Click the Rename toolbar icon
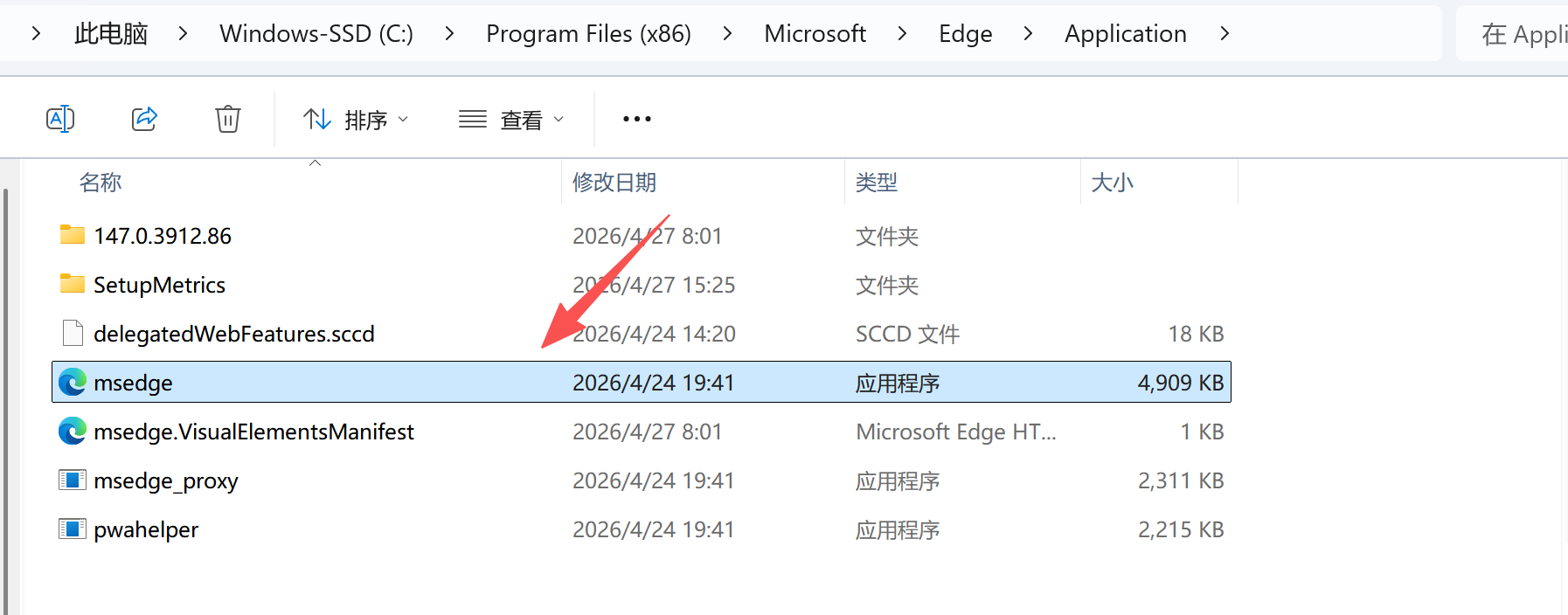1568x615 pixels. 60,119
